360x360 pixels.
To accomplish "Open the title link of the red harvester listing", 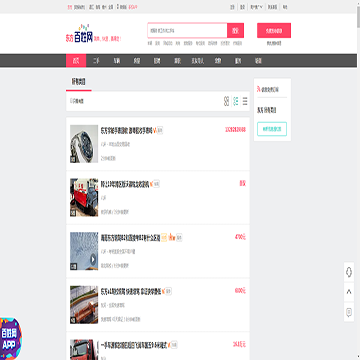I will pyautogui.click(x=125, y=184).
